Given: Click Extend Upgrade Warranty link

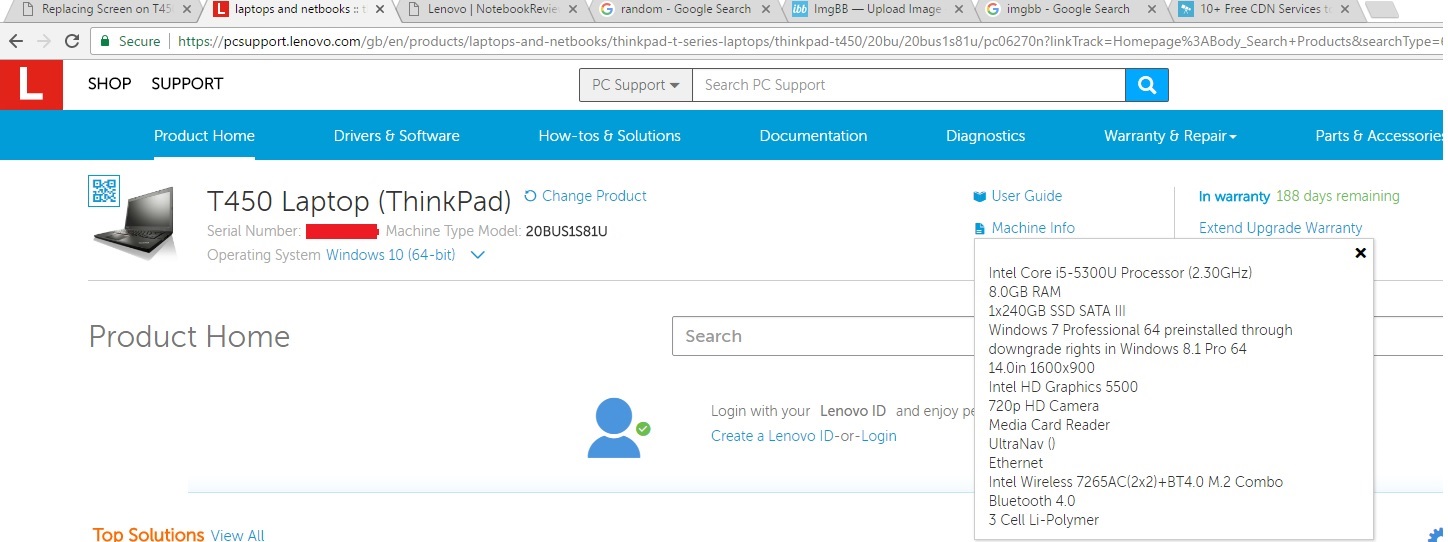Looking at the screenshot, I should 1280,228.
